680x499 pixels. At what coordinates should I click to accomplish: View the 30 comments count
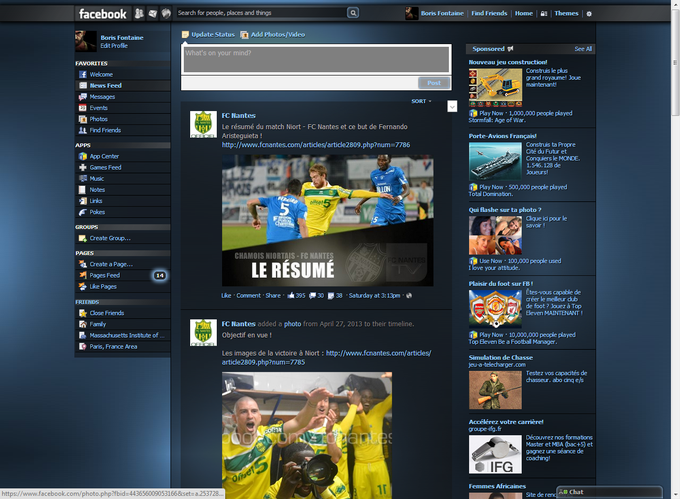tap(317, 296)
